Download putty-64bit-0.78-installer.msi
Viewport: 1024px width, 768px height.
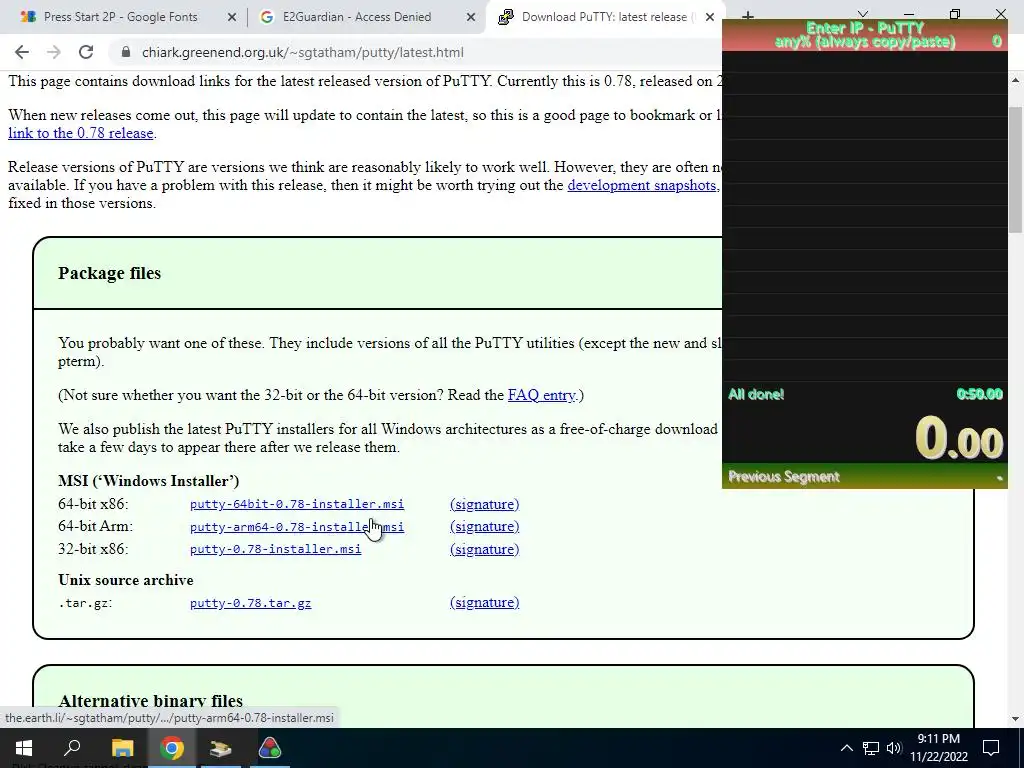[x=296, y=504]
